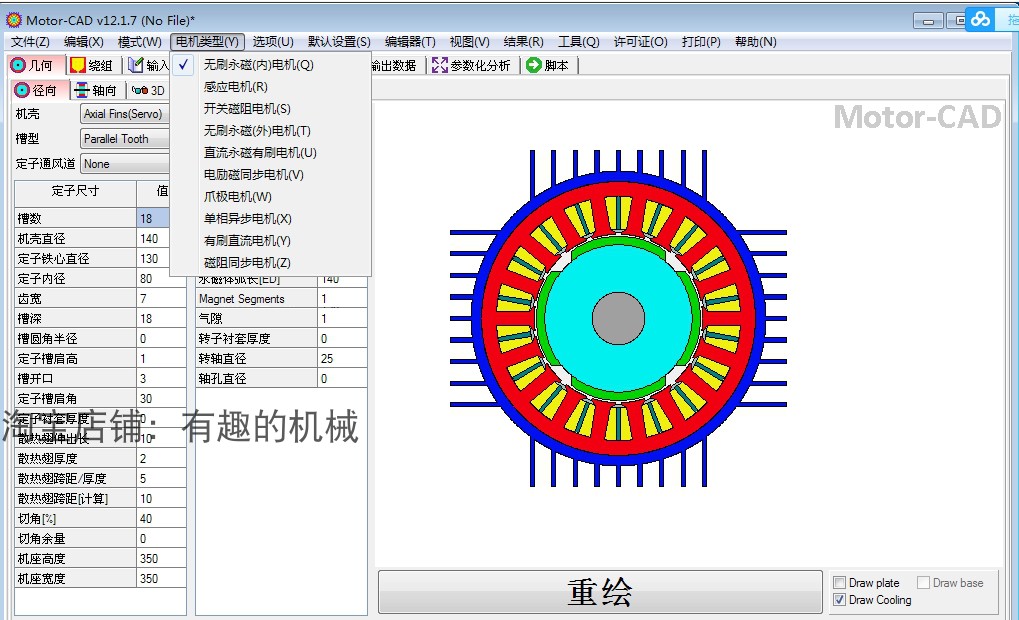Screen dimensions: 1019x620
Task: Edit the 机座宽度 value 350
Action: (x=161, y=578)
